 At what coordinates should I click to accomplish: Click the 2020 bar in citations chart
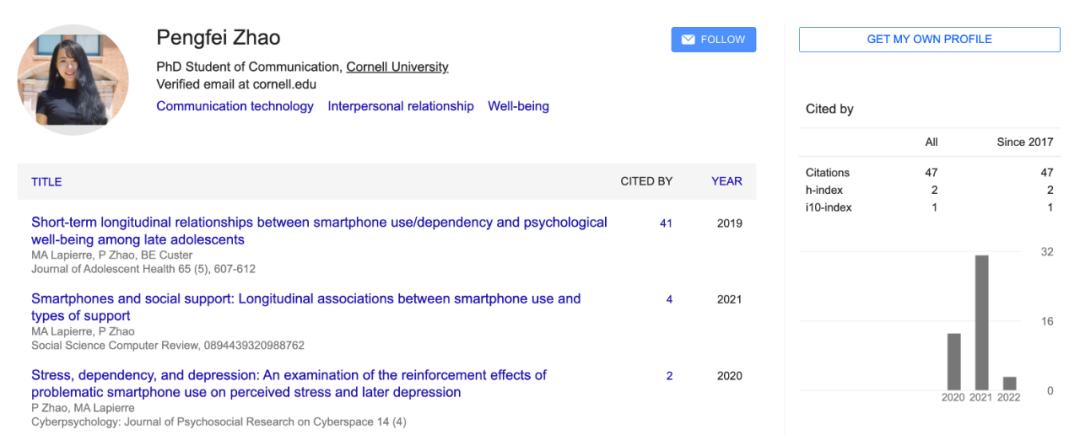[x=954, y=361]
